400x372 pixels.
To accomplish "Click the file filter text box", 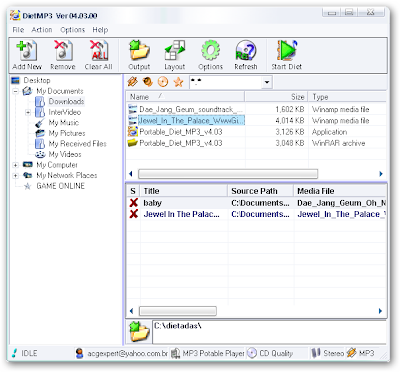I will point(226,82).
